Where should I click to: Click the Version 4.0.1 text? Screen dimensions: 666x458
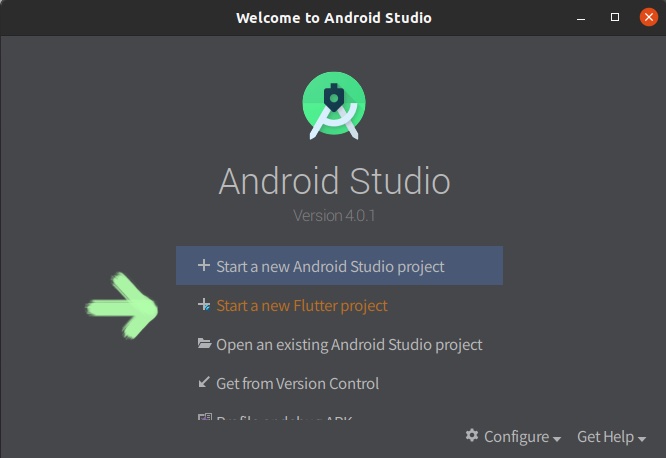[334, 215]
